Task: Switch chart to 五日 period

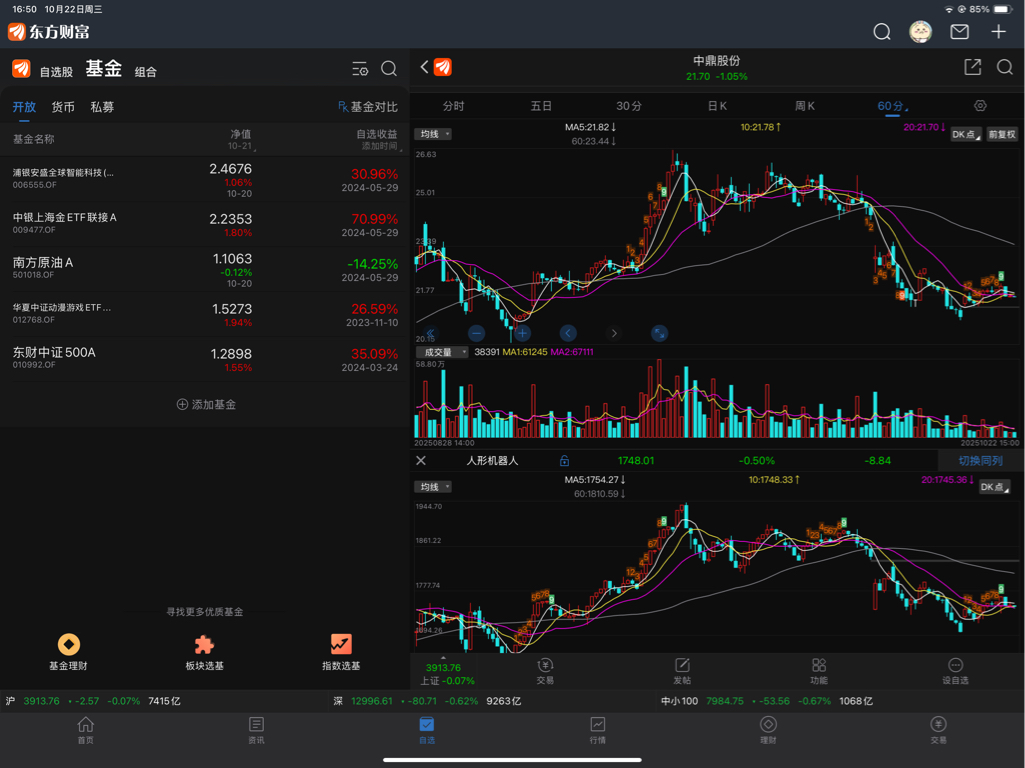Action: pos(541,106)
